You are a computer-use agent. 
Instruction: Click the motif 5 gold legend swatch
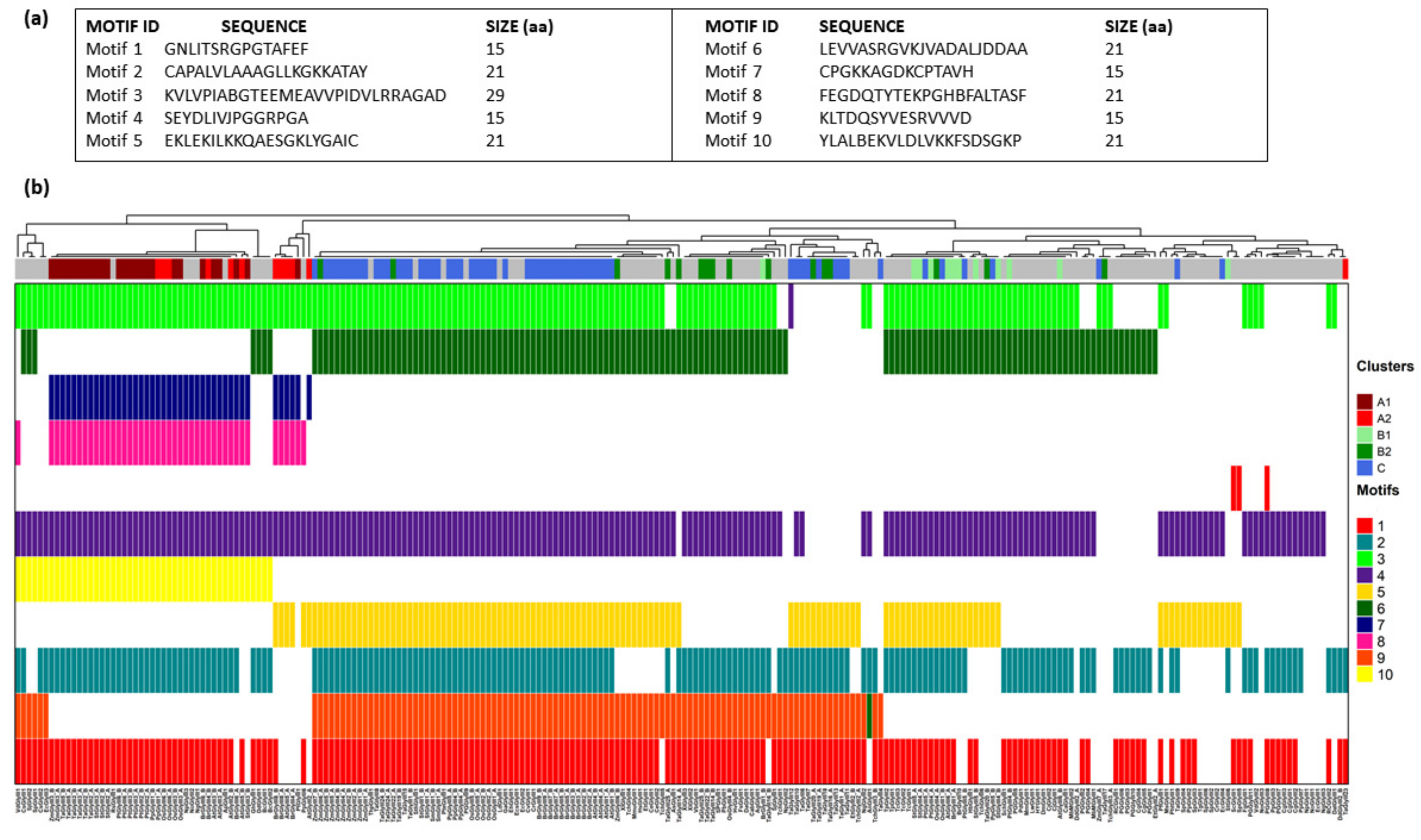[1365, 592]
